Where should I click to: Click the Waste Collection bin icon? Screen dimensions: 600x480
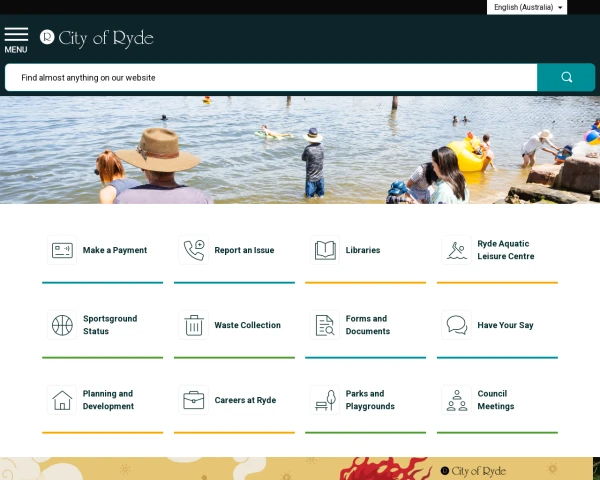point(193,325)
